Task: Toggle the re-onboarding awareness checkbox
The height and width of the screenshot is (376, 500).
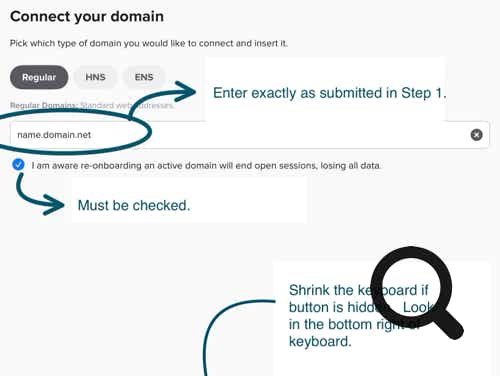Action: click(18, 165)
